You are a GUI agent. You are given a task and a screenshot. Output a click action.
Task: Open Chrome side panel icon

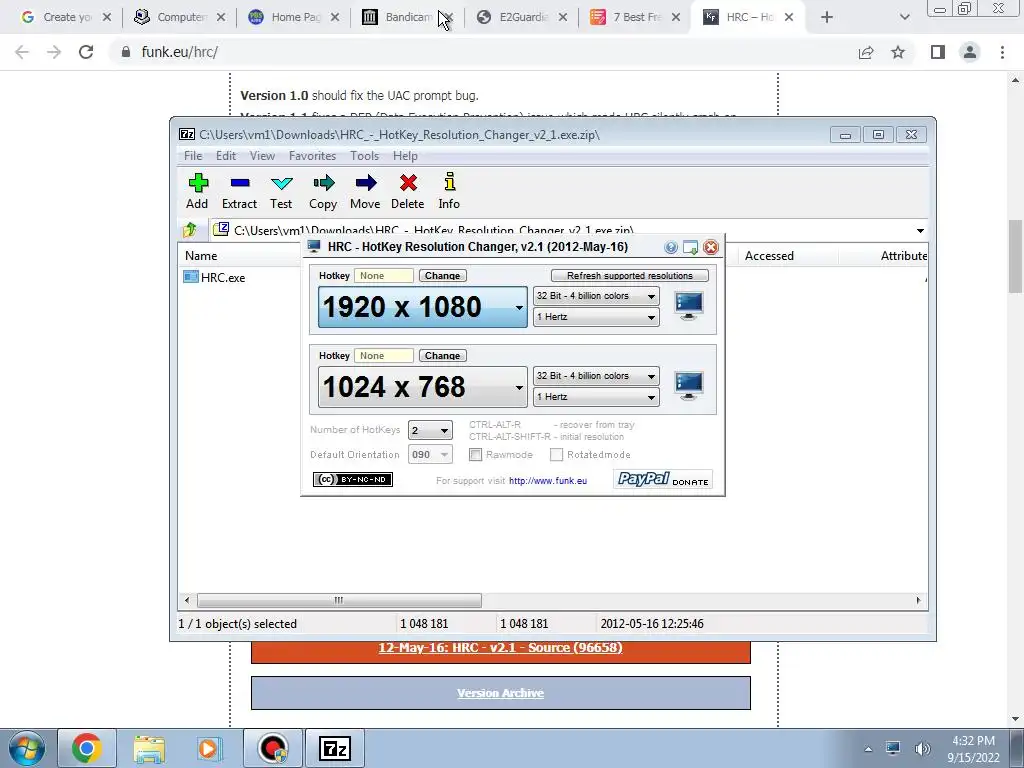[938, 52]
